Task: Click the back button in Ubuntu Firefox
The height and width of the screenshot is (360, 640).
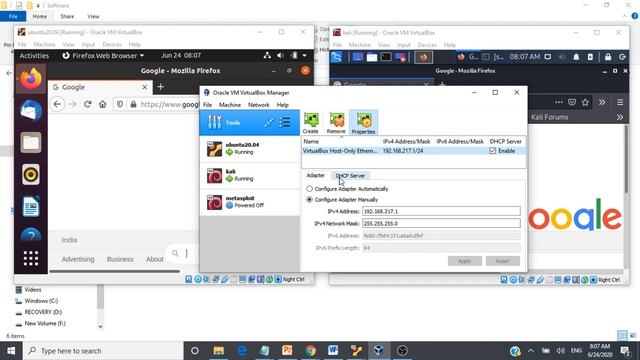Action: [x=57, y=104]
